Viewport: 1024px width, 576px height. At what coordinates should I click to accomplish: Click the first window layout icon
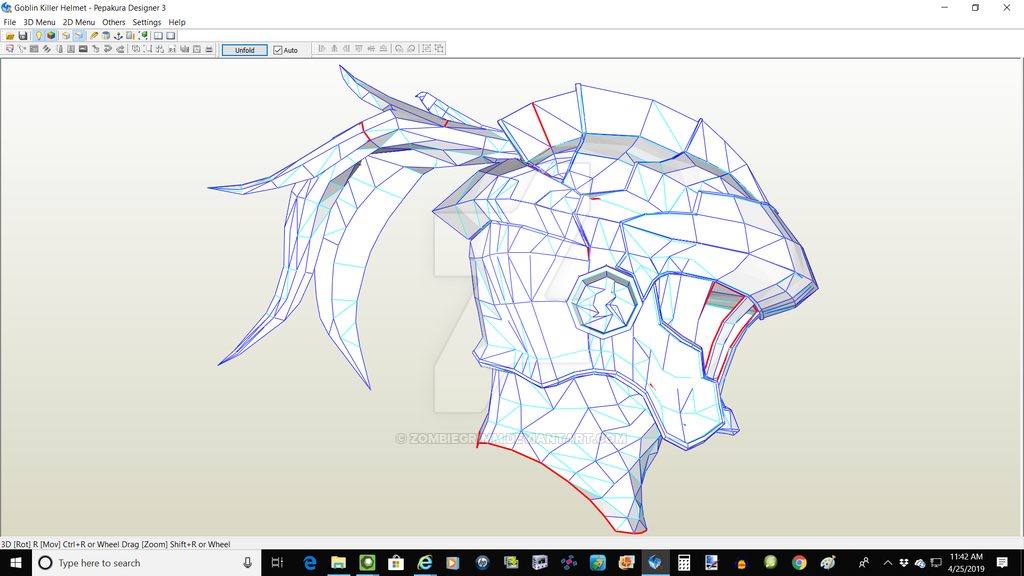(158, 36)
